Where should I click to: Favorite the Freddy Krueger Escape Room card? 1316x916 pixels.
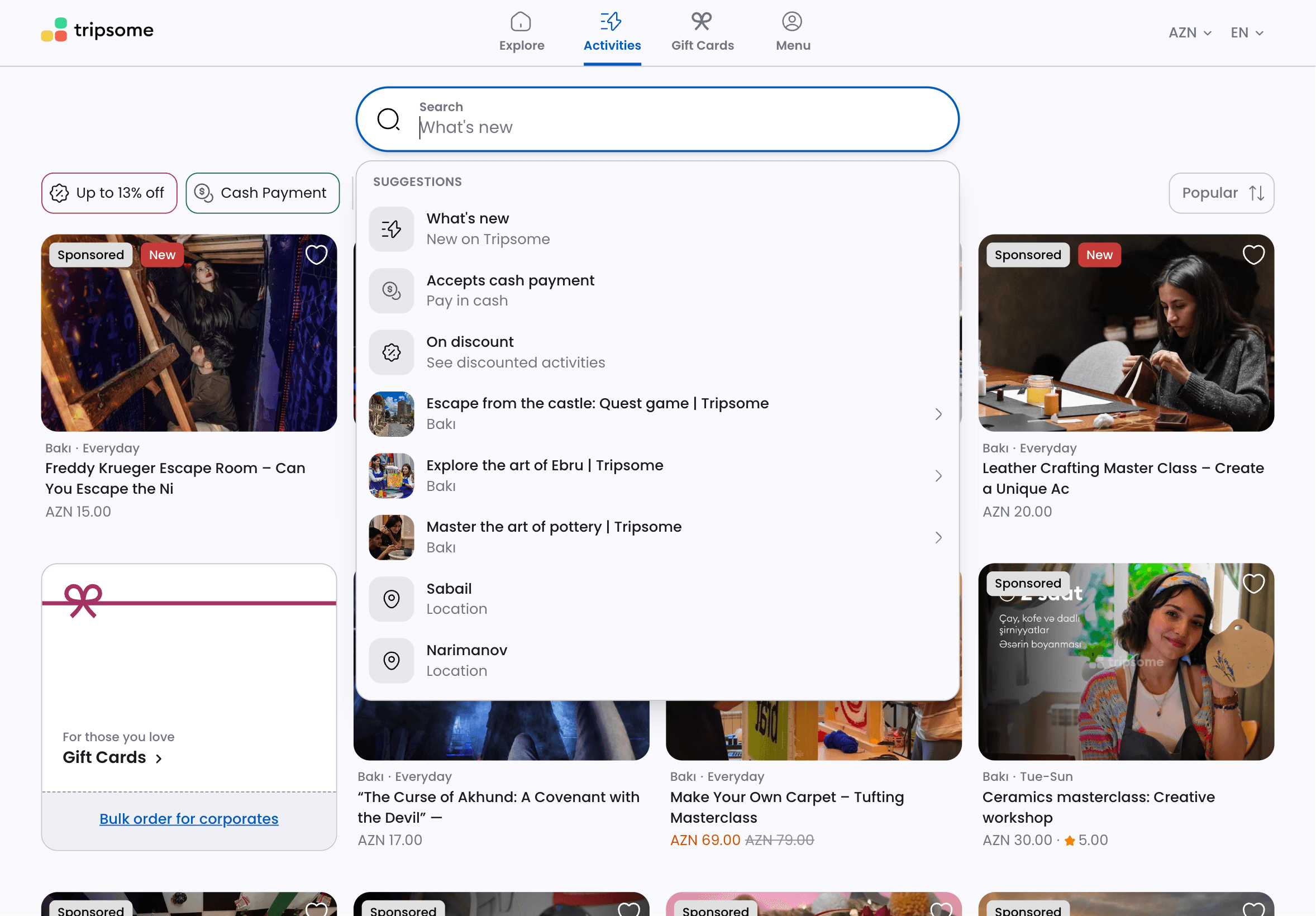316,255
